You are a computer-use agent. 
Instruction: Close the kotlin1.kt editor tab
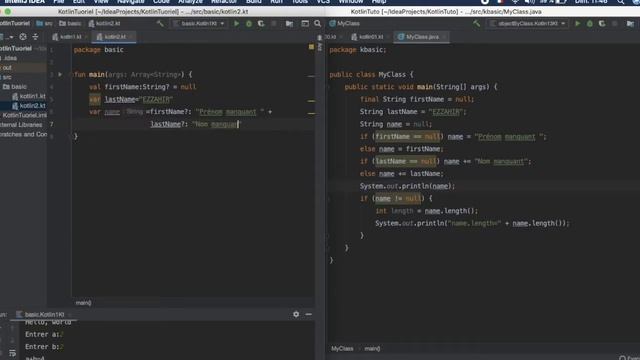point(87,37)
